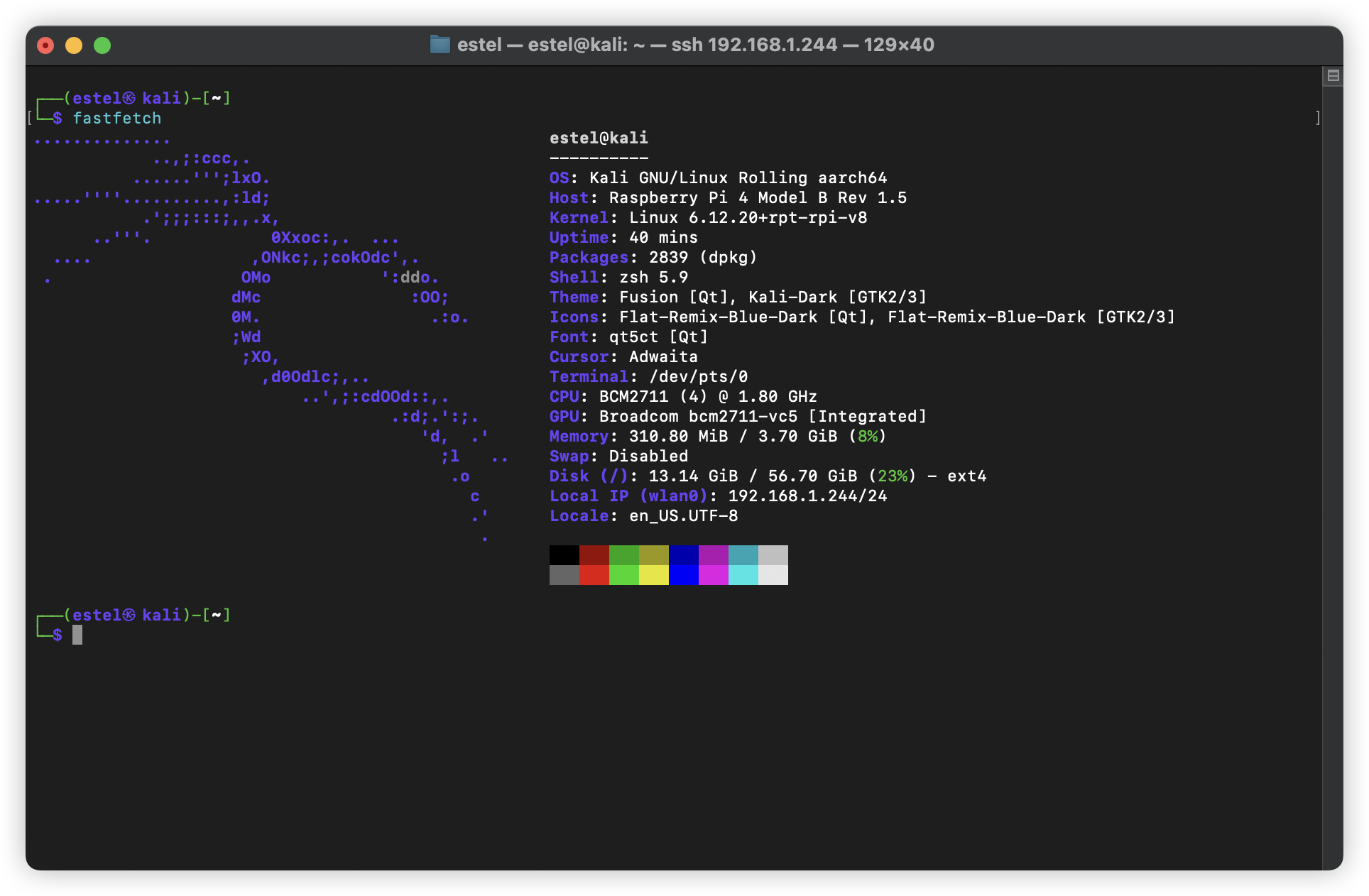Click the folder proxy icon in title bar
This screenshot has width=1369, height=896.
(x=440, y=45)
